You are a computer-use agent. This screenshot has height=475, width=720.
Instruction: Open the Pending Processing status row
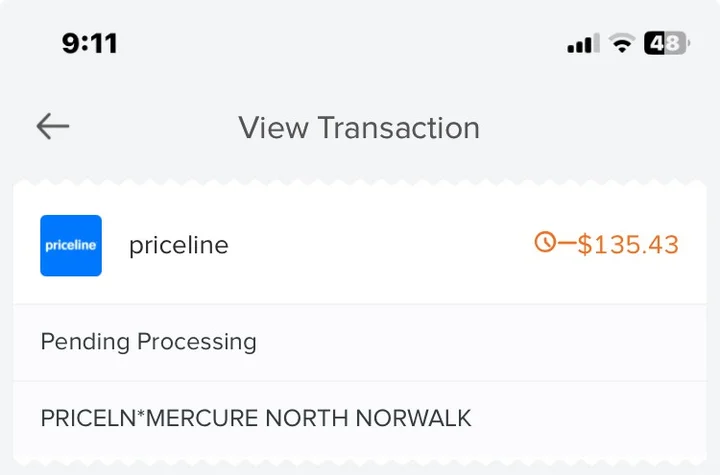point(360,343)
